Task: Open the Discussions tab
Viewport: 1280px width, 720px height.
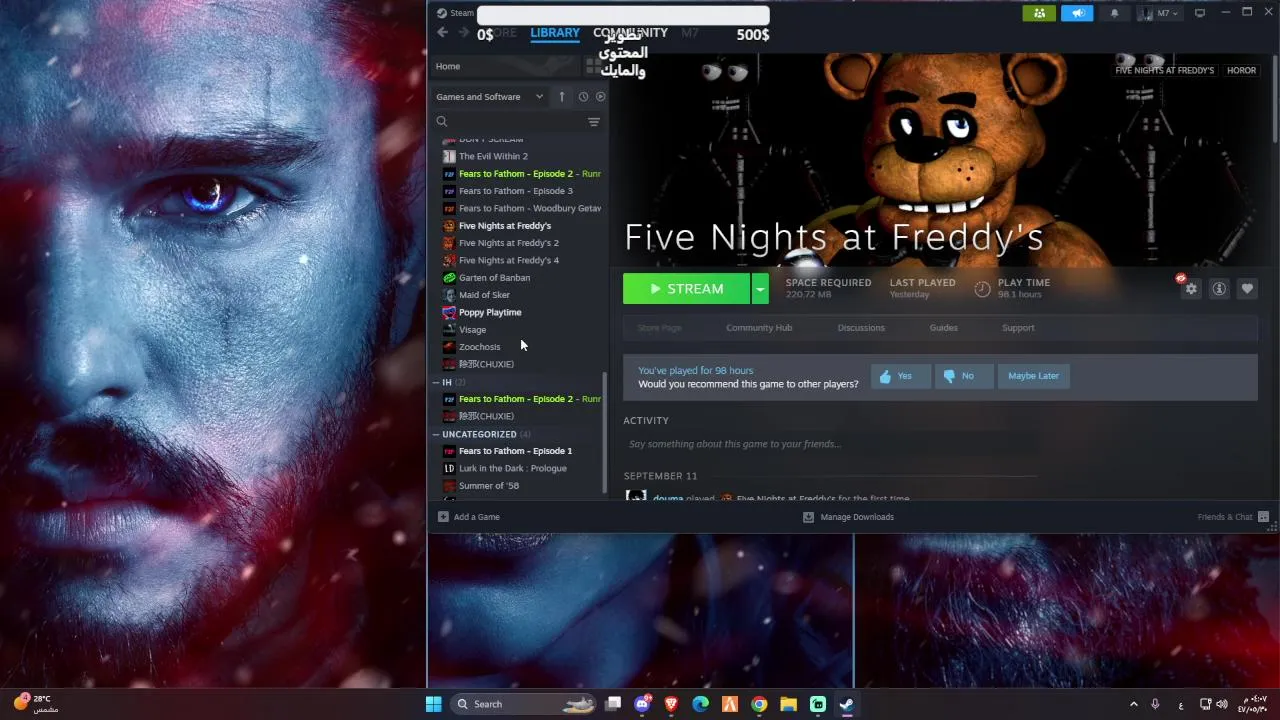Action: coord(861,328)
